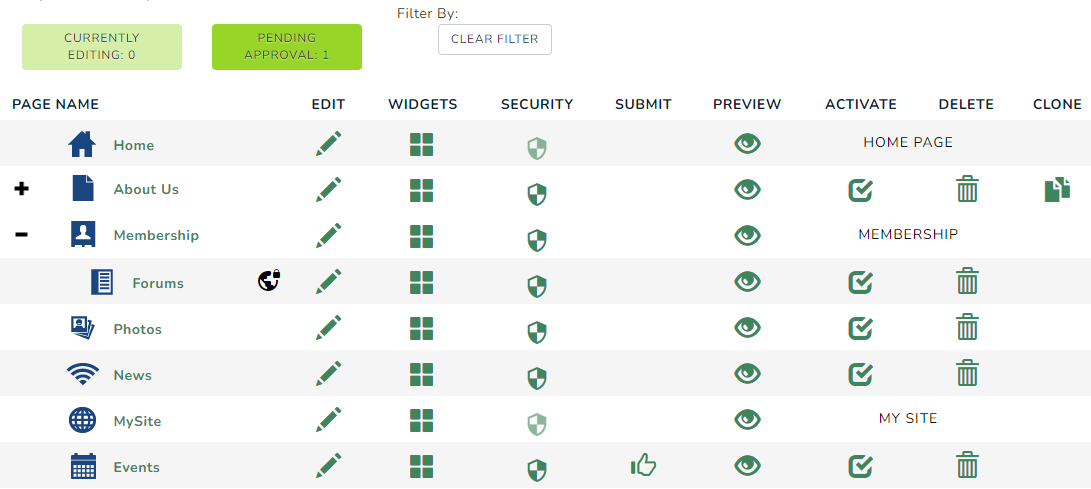
Task: Expand About Us subpages with plus
Action: pyautogui.click(x=22, y=189)
